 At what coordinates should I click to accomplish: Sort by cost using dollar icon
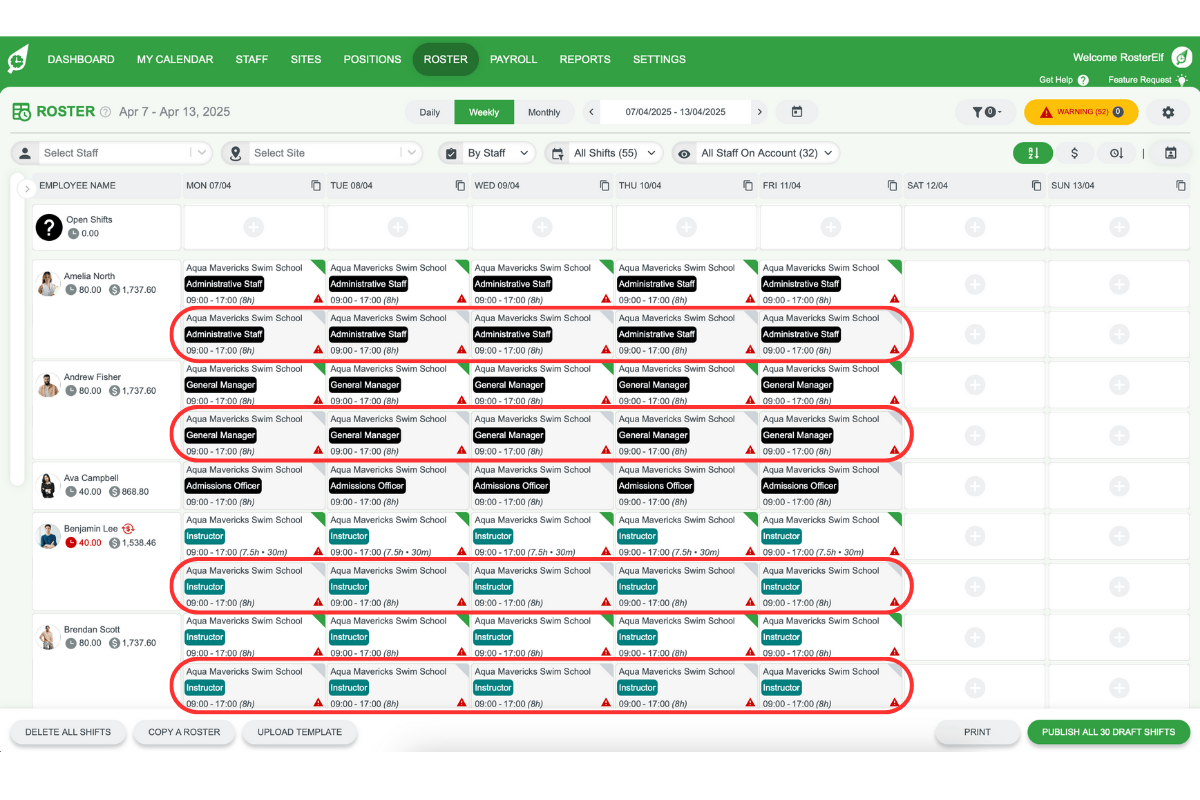tap(1075, 153)
